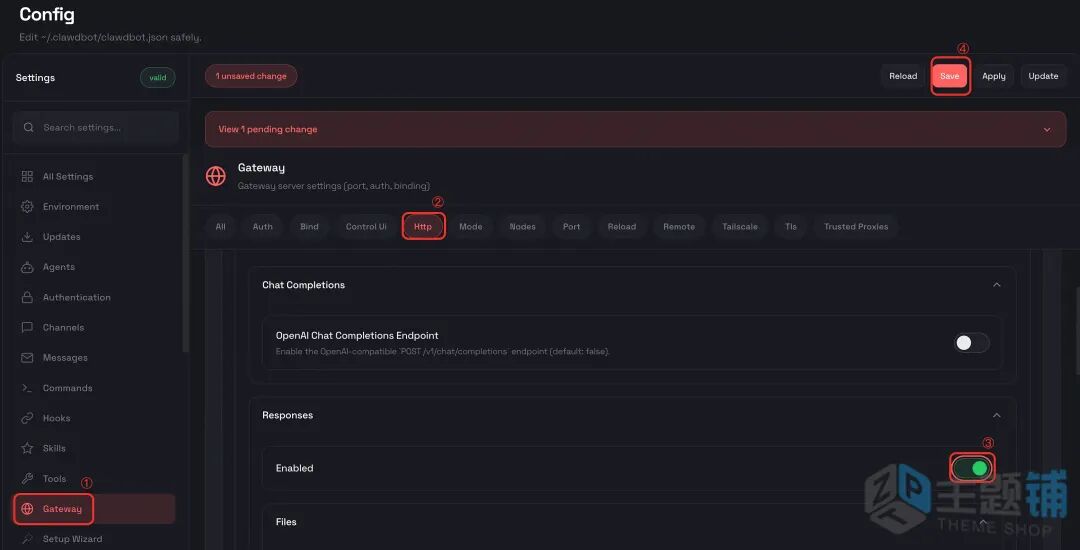Click the Reload button in header
Image resolution: width=1080 pixels, height=550 pixels.
903,76
